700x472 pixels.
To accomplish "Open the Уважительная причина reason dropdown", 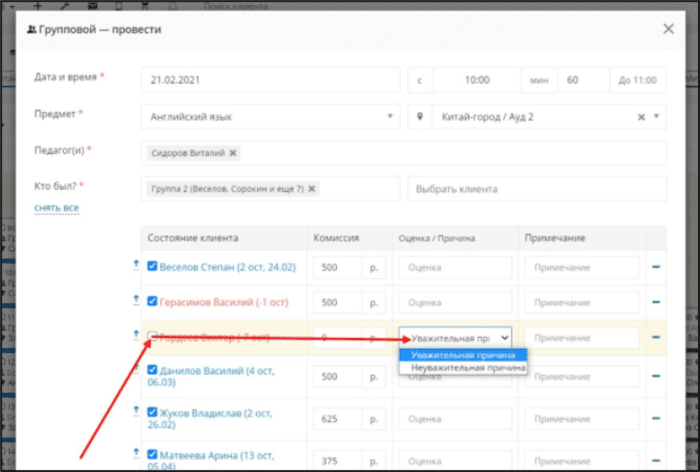I will (x=455, y=338).
